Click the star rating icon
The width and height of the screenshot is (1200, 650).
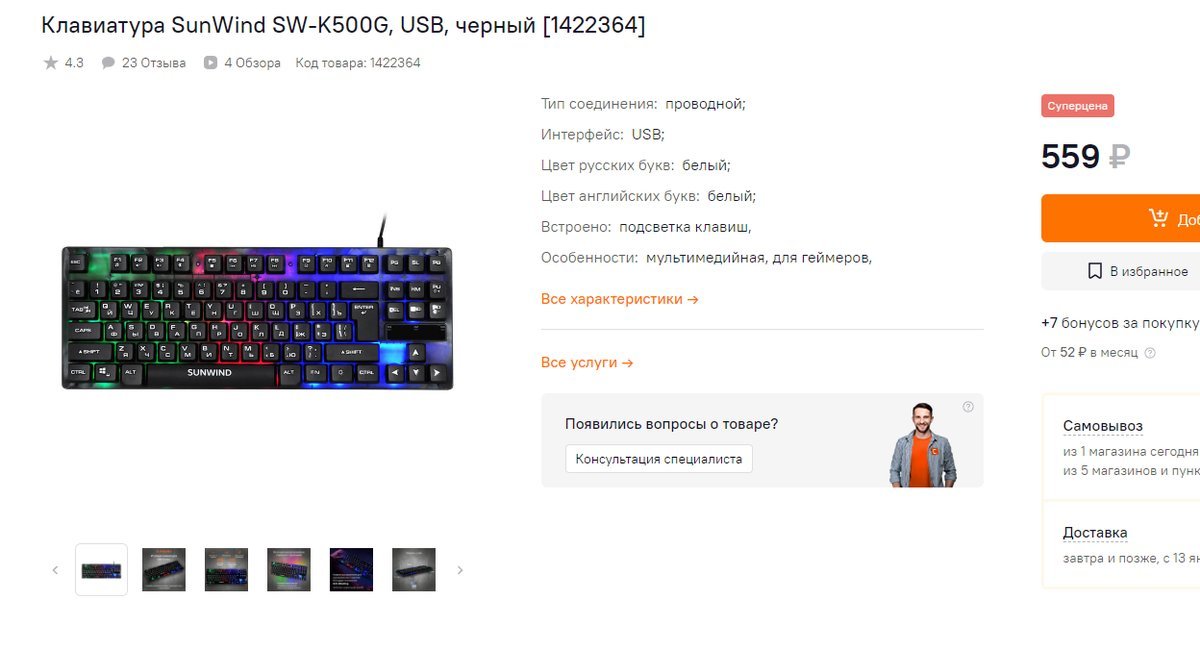coord(51,63)
